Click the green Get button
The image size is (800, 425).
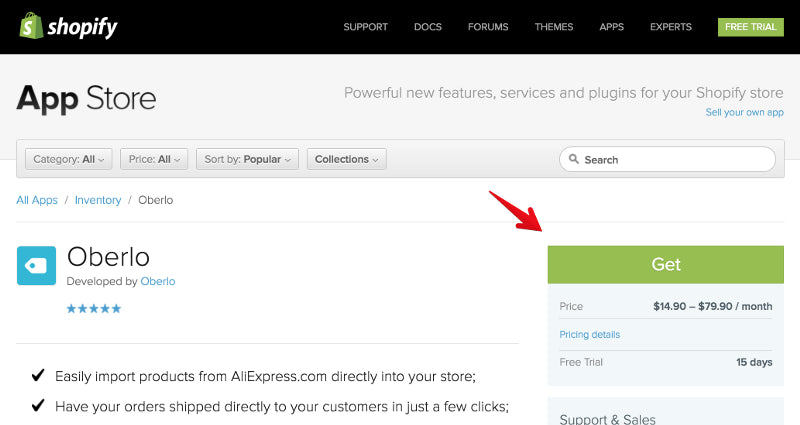tap(665, 264)
